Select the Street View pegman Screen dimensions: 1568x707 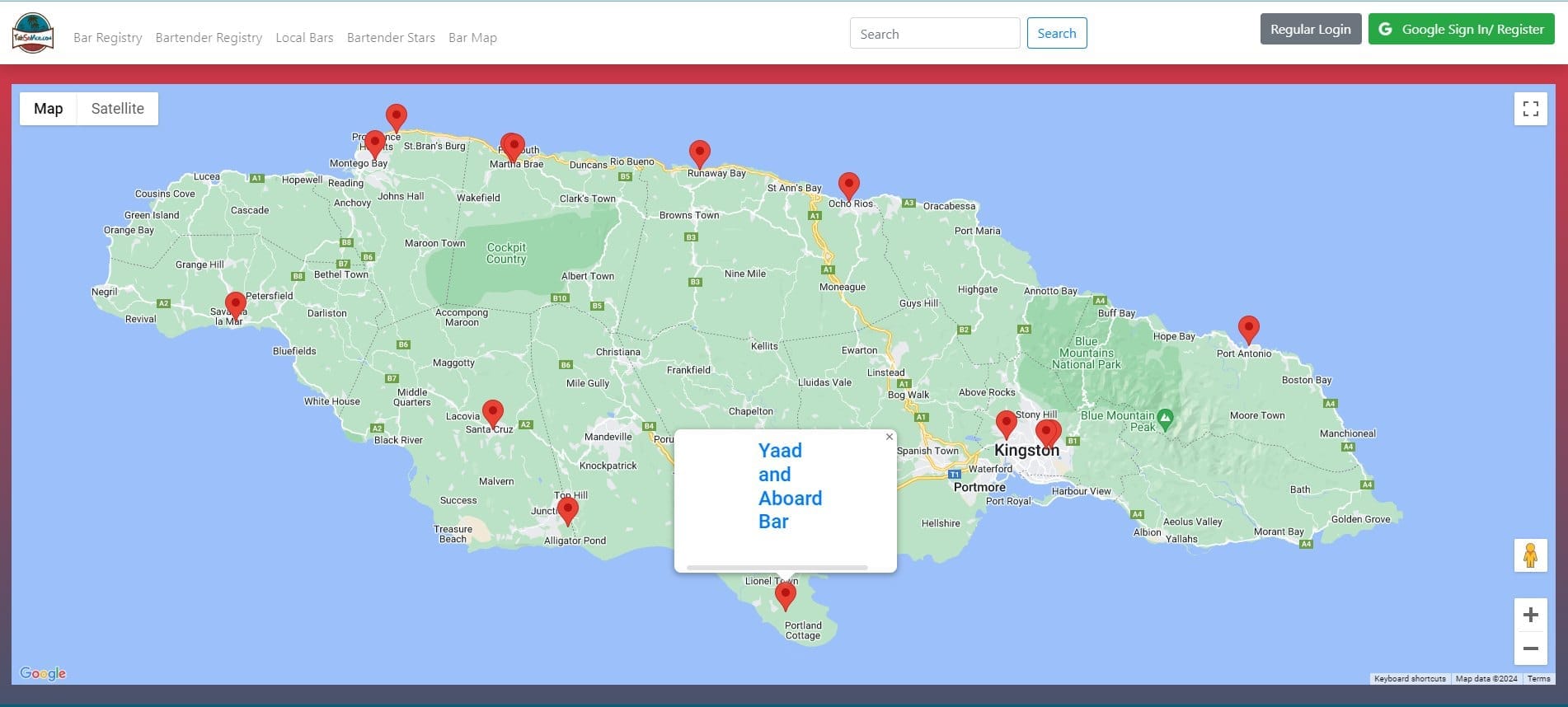click(1531, 555)
